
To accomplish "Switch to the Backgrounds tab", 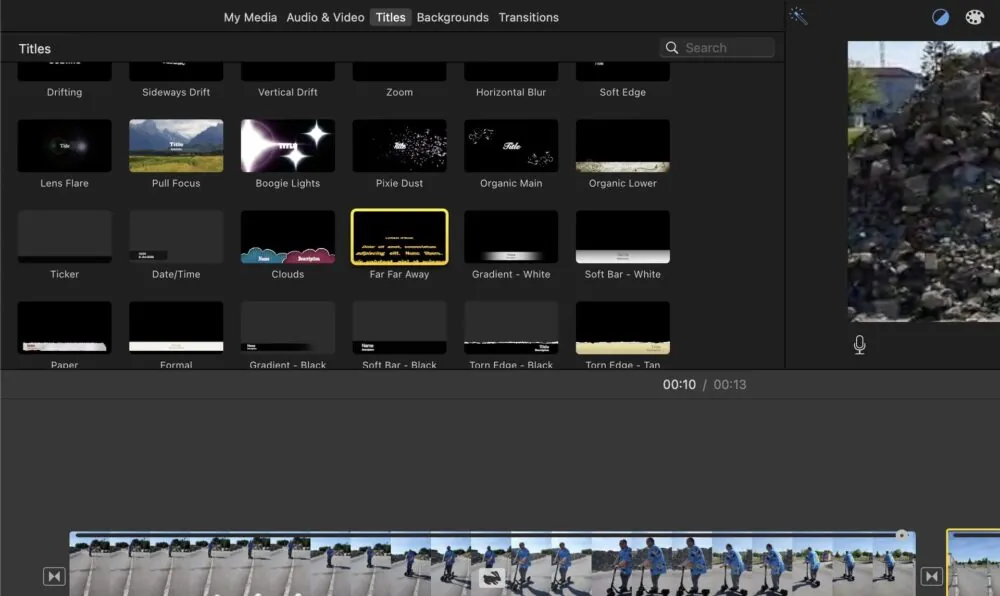I will coord(452,17).
